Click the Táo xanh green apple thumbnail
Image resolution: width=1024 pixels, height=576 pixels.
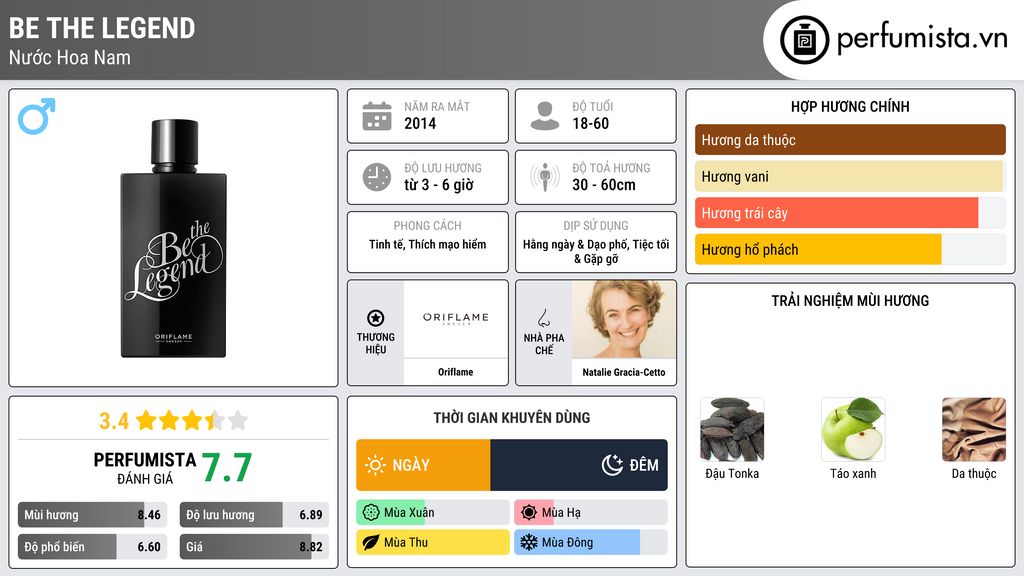(x=853, y=430)
